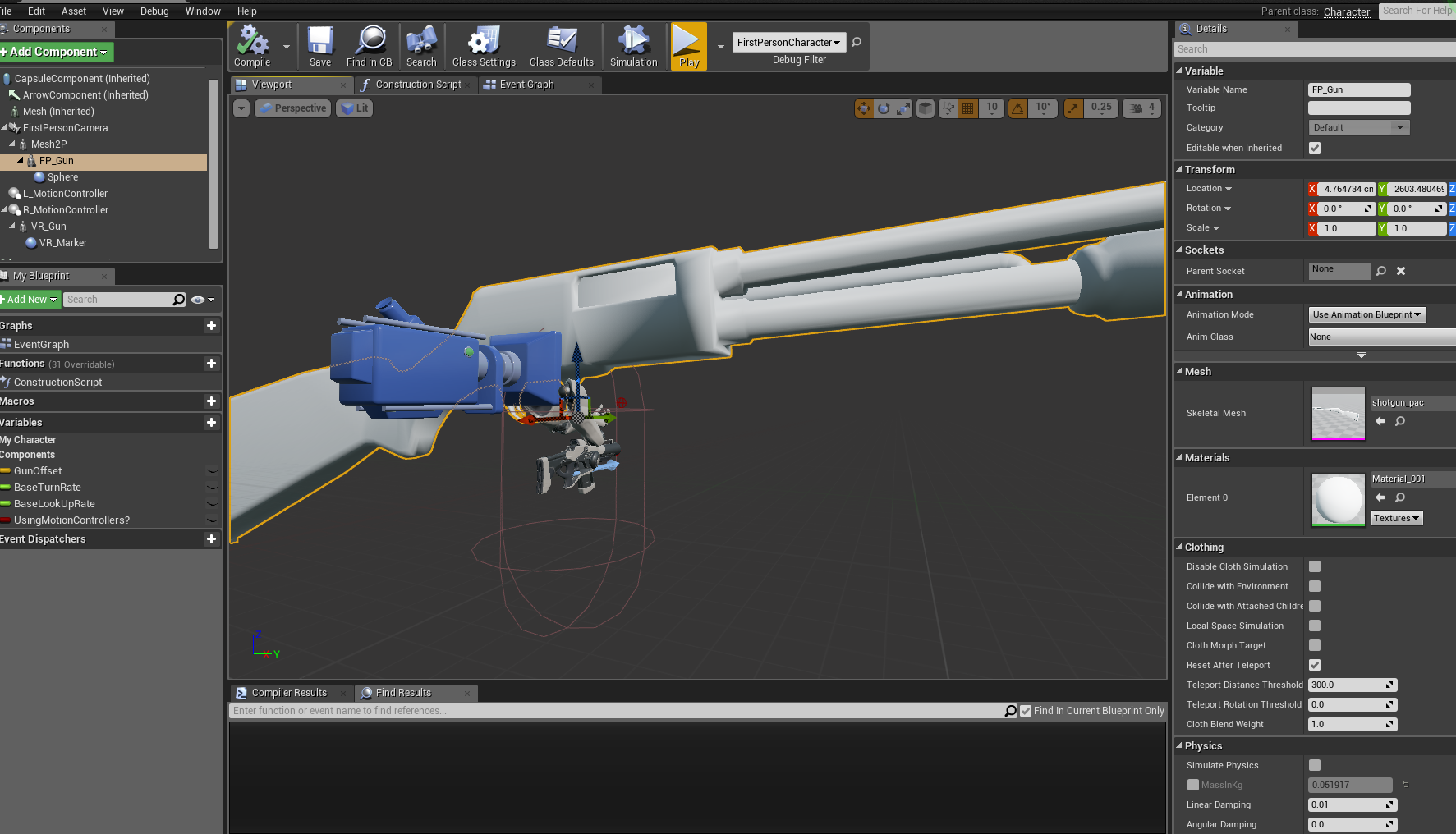Open the FirstPersonCharacter debug filter dropdown
Screen dimensions: 1456x834
click(x=788, y=42)
